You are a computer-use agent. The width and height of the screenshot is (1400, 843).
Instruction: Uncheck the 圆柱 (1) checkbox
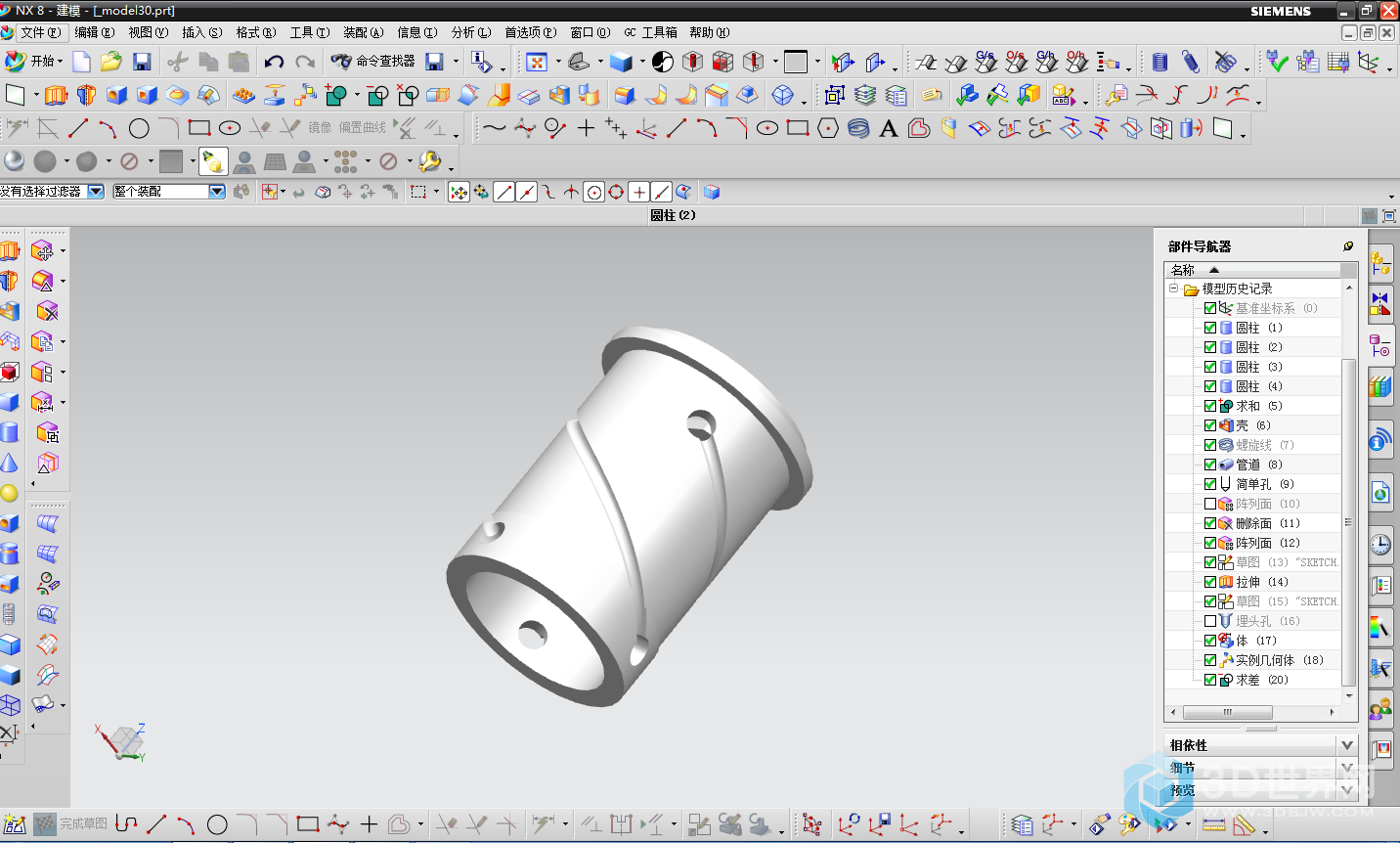click(1210, 328)
